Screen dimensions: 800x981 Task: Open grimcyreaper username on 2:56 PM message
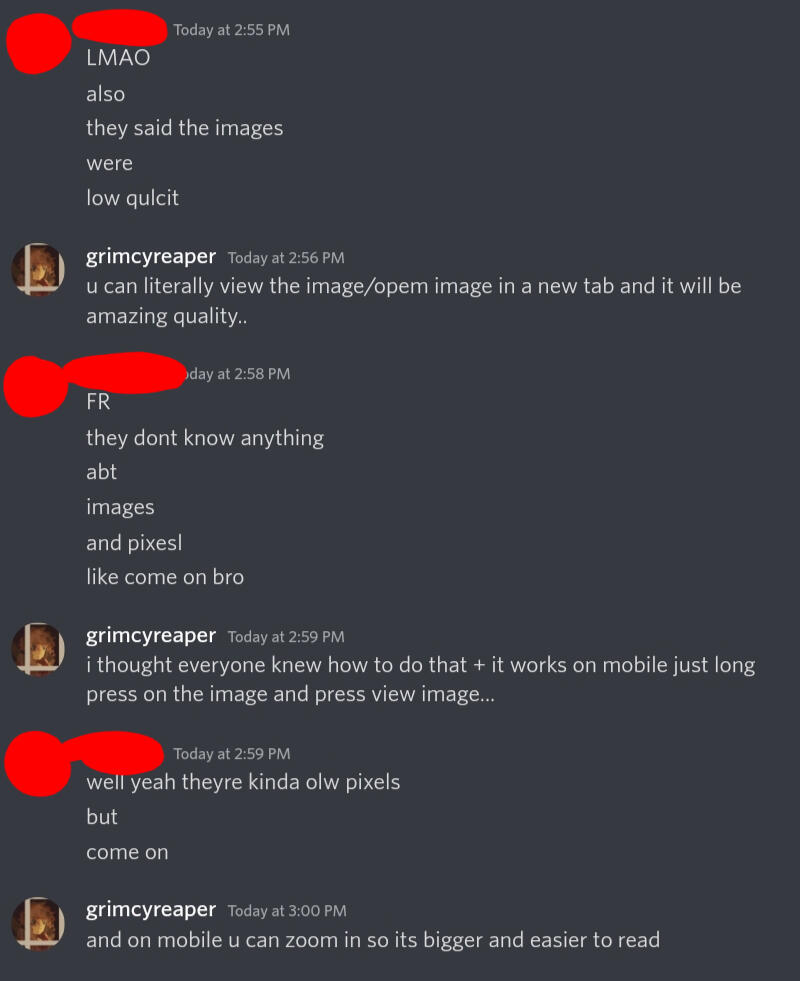[151, 256]
